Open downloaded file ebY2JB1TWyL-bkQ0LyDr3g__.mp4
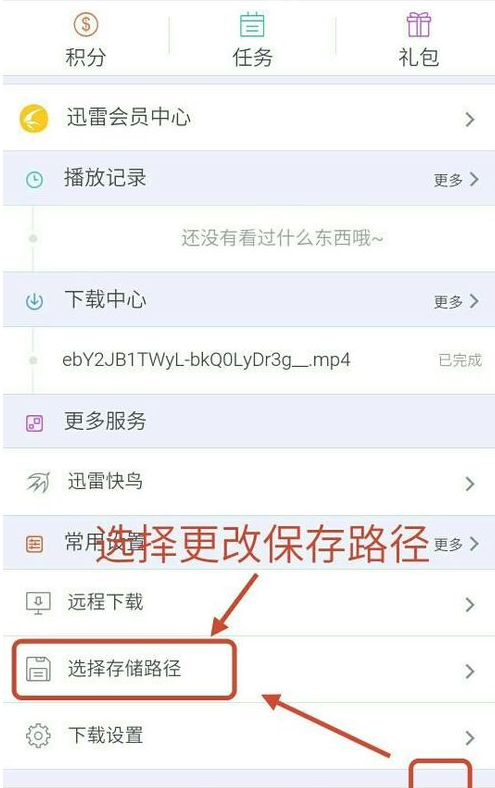This screenshot has height=788, width=495. [x=206, y=360]
